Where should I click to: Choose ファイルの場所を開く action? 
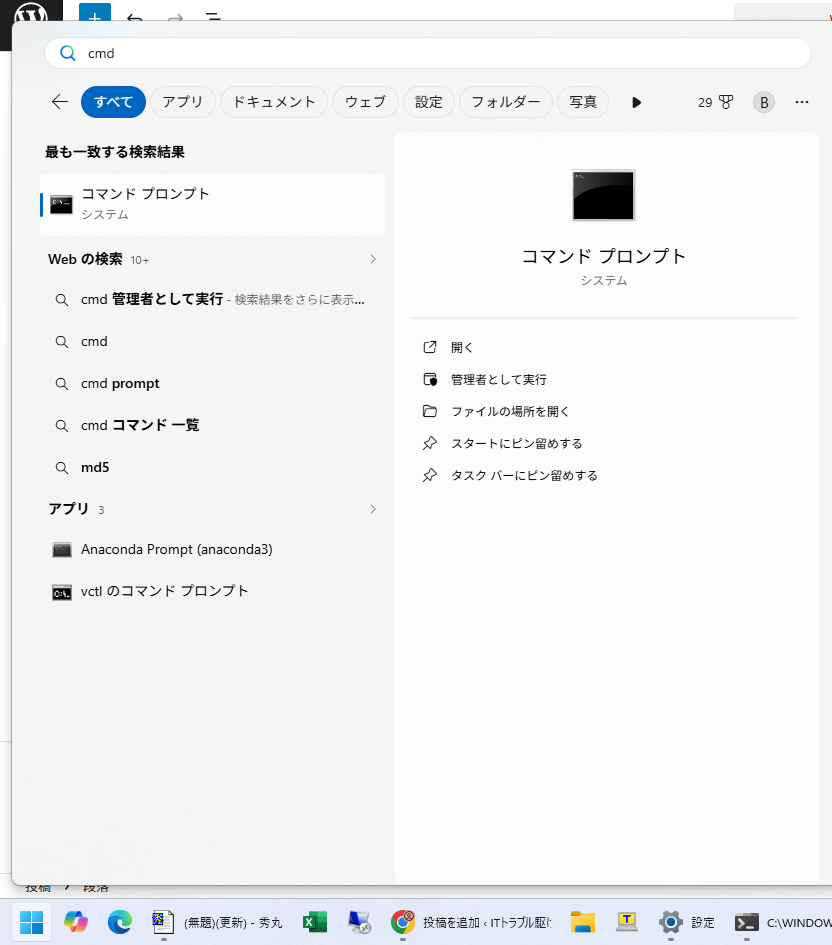509,411
